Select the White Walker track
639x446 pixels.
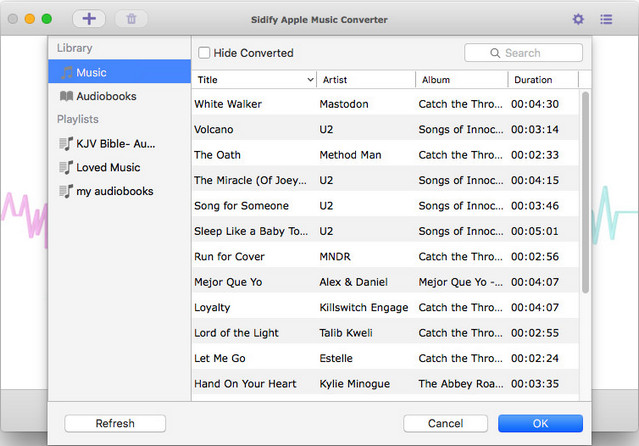[x=228, y=104]
